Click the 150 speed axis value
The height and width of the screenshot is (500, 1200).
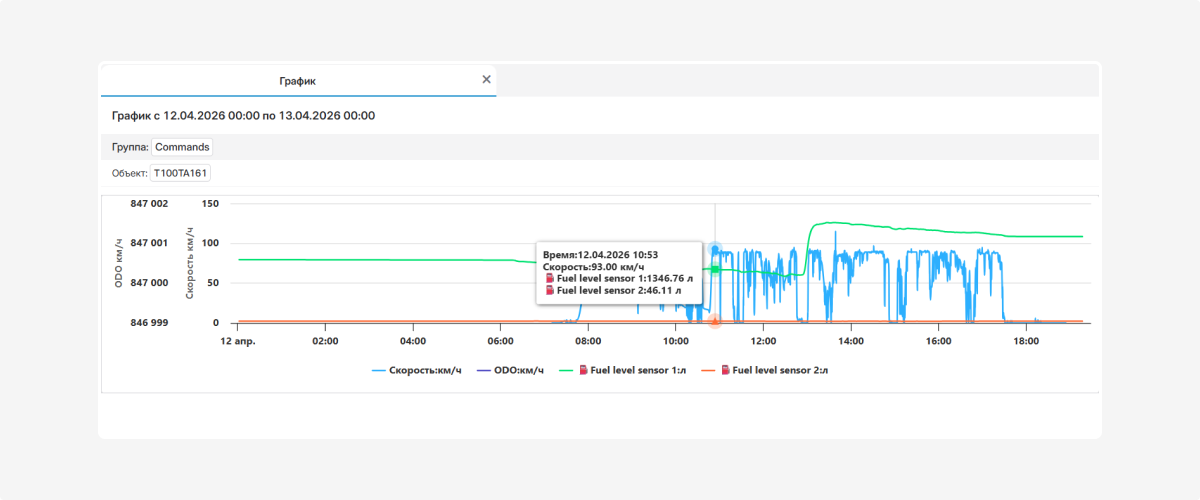point(210,203)
